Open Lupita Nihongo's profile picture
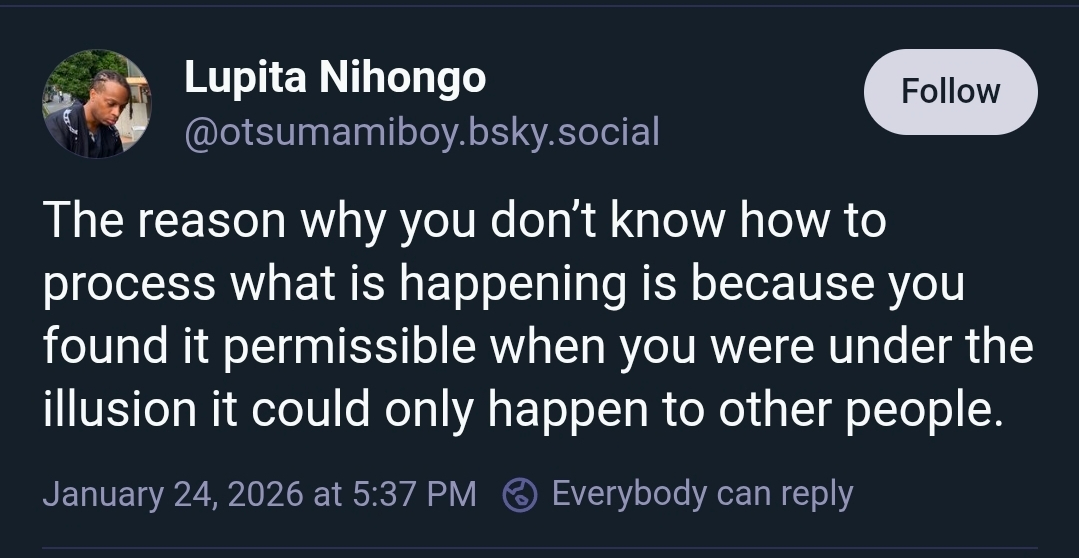The image size is (1079, 558). 96,104
